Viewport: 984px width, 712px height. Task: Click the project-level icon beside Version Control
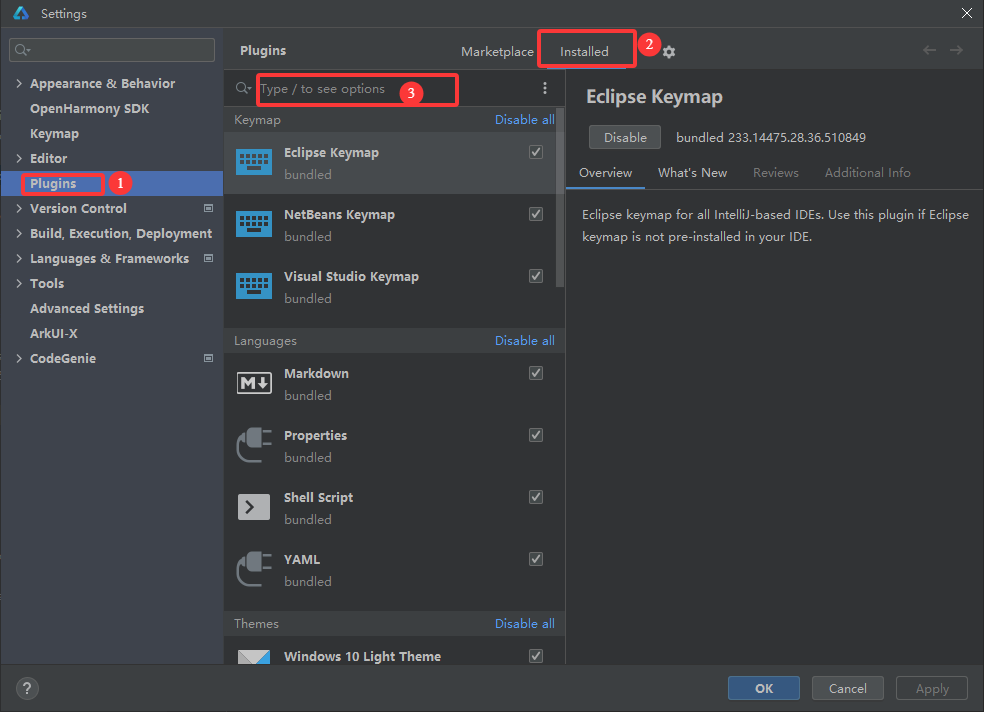pos(208,208)
